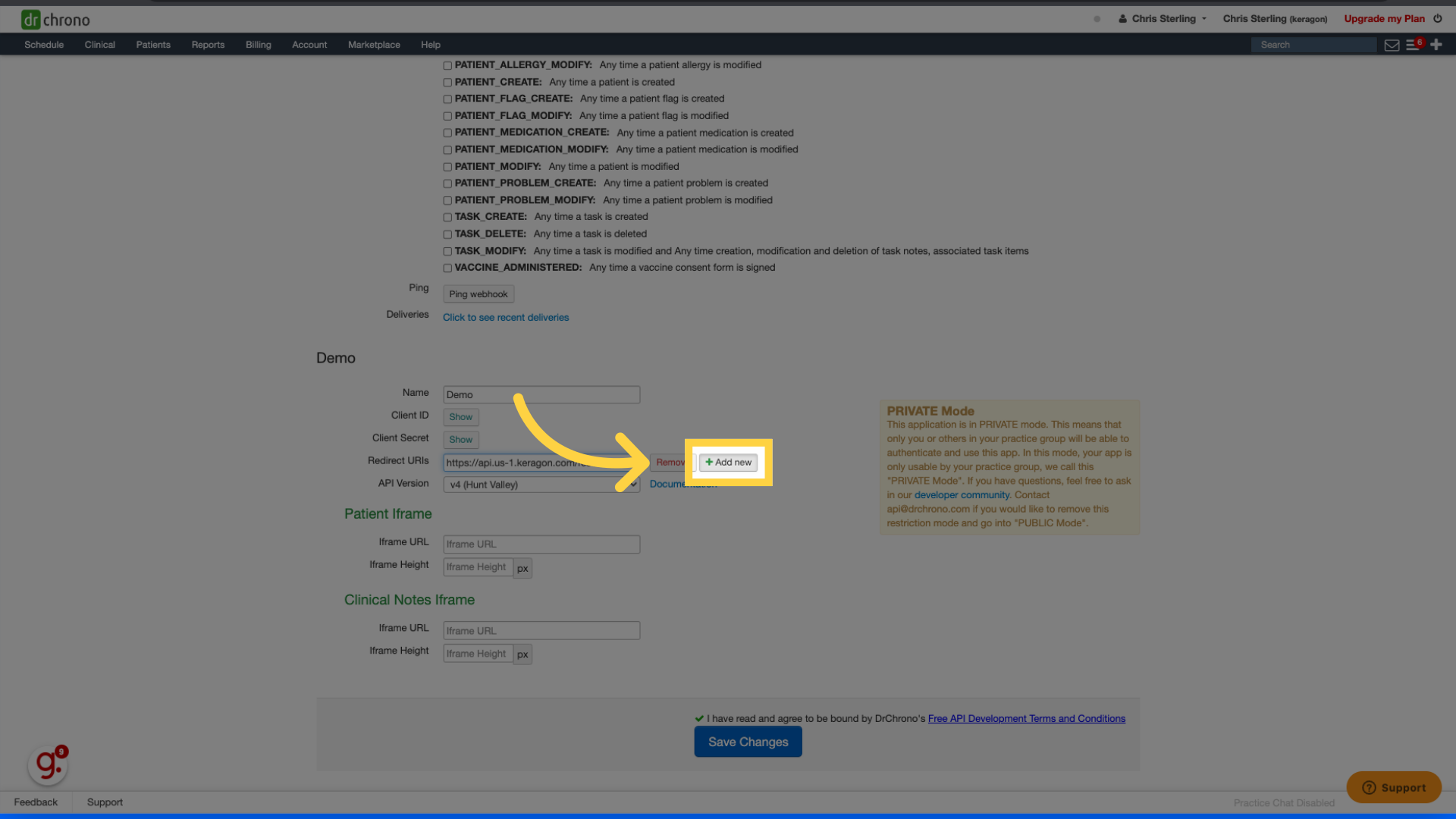The image size is (1456, 819).
Task: Tick the TASK_MODIFY checkbox
Action: [447, 252]
